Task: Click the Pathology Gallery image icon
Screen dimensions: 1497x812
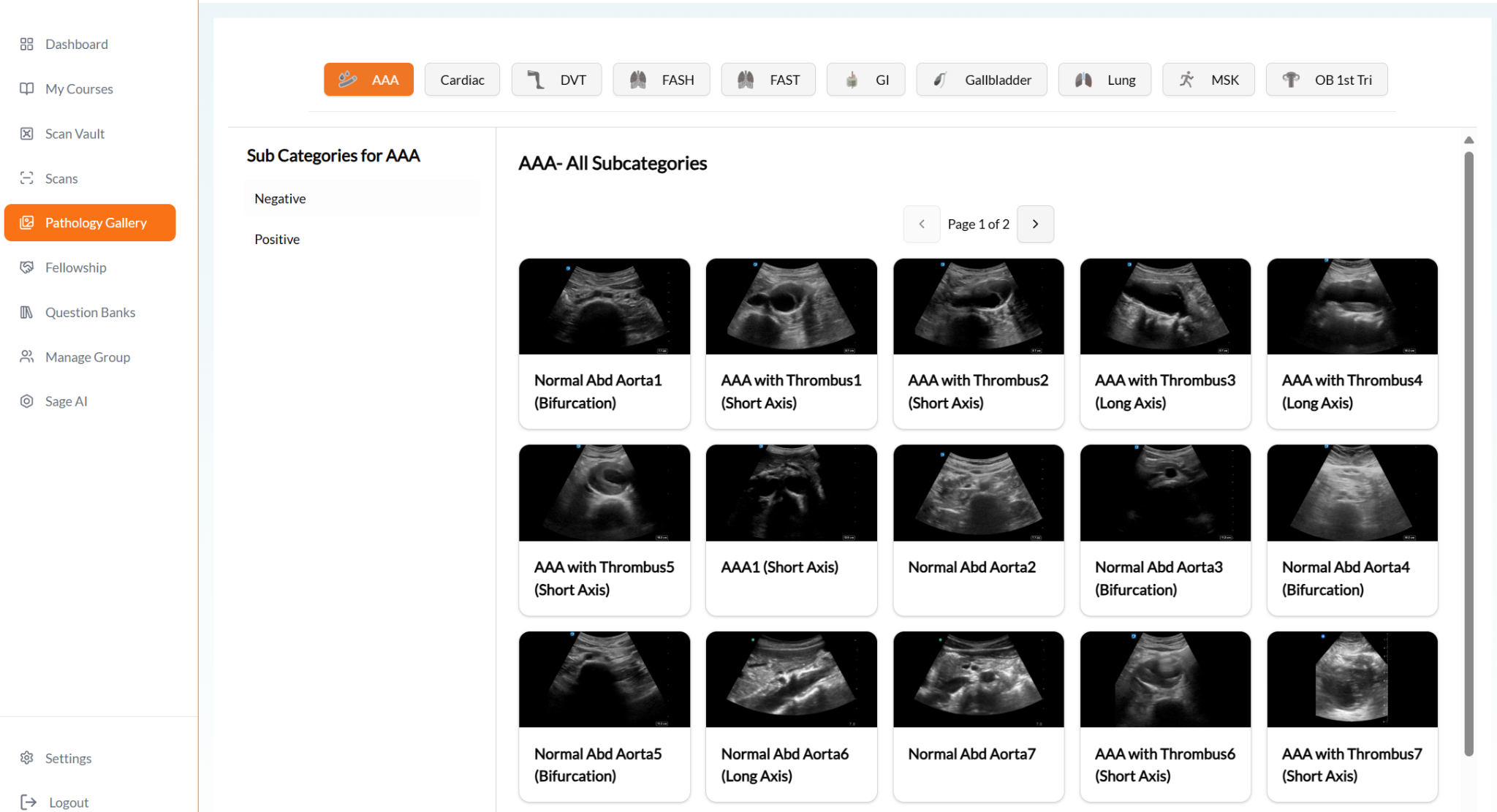Action: [27, 223]
